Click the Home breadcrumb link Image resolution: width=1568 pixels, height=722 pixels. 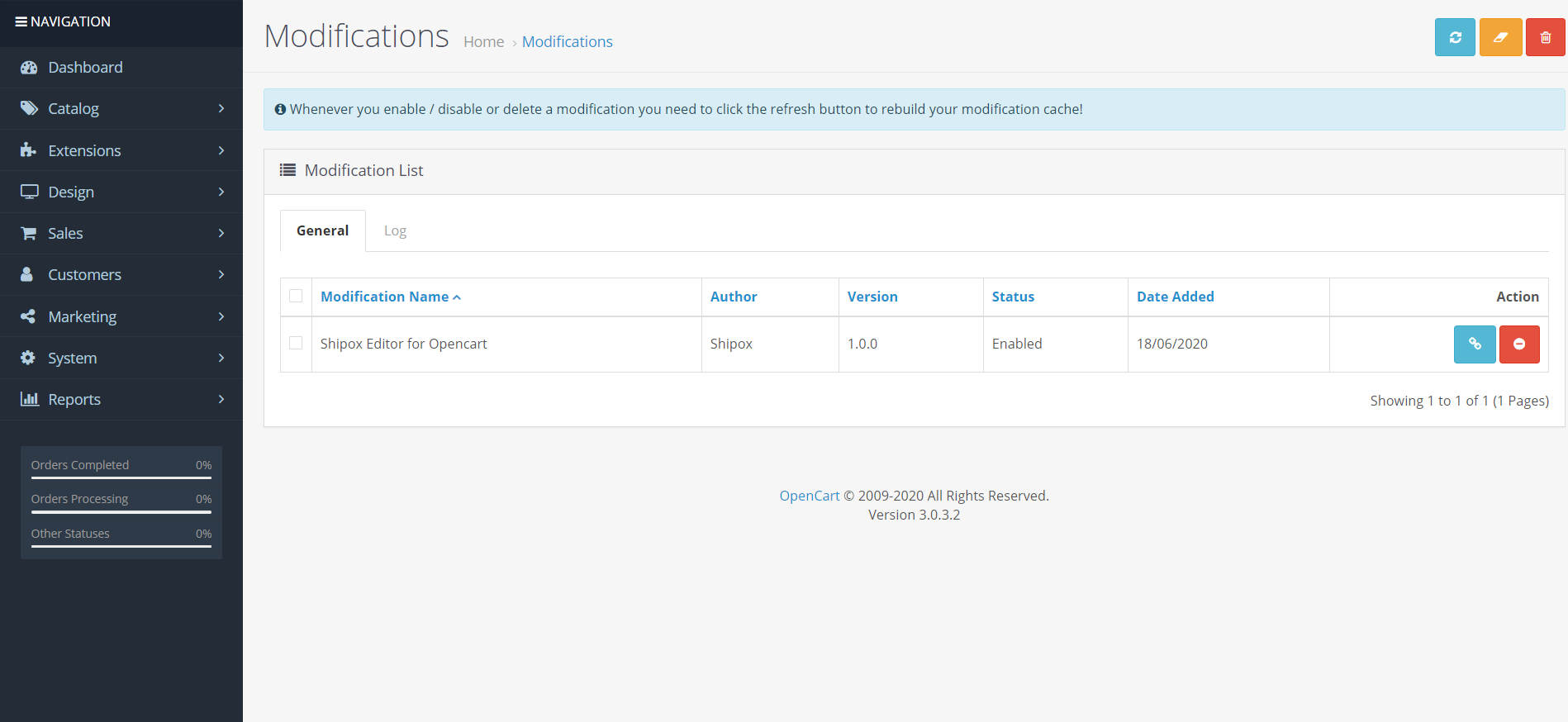[484, 41]
